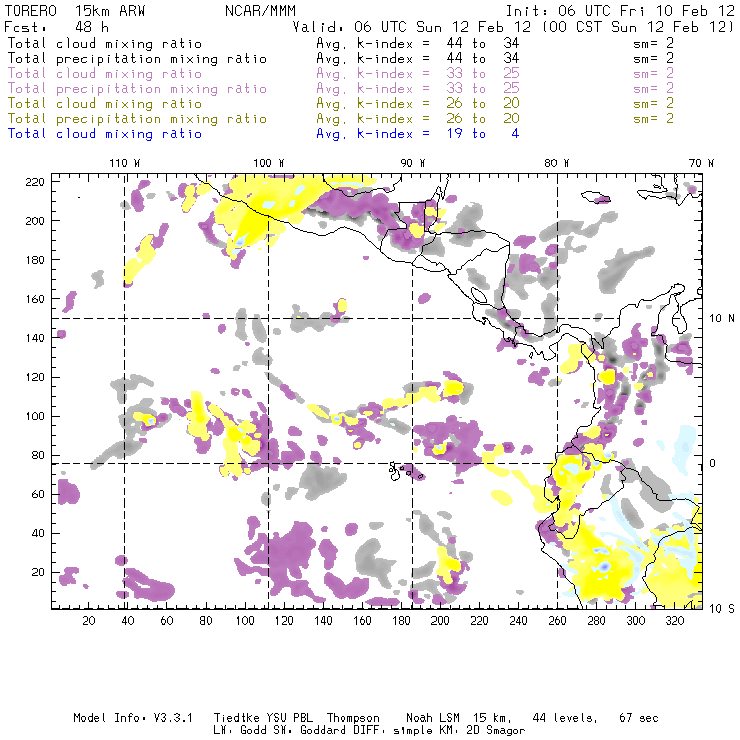
Task: Select the purple "Total precipitation mixing ratio" legend entry
Action: (137, 89)
